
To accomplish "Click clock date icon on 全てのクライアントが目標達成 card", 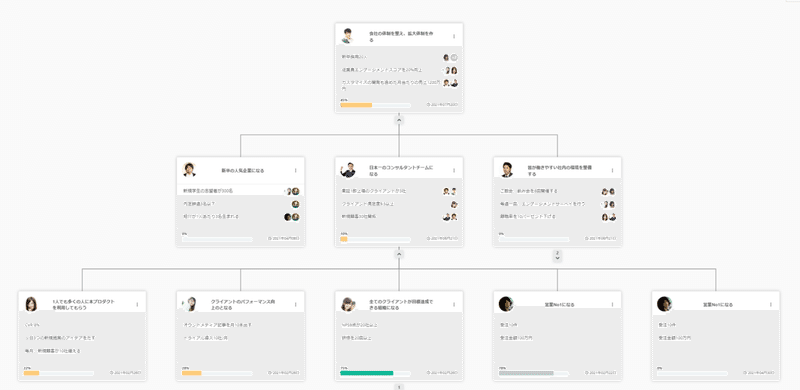I will (x=429, y=373).
